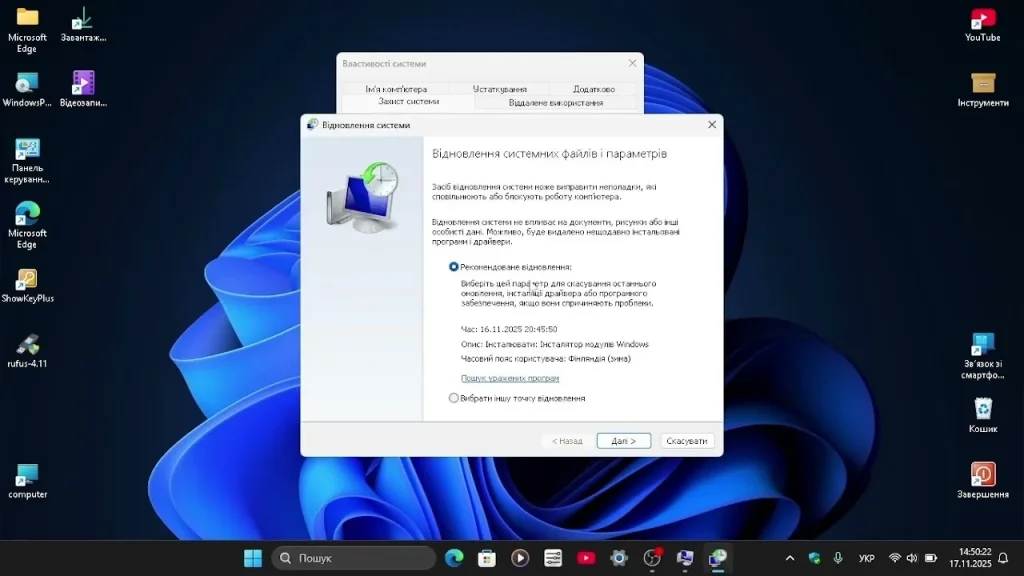
Task: Launch Microsoft Edge browser shortcut on desktop
Action: coord(27,226)
